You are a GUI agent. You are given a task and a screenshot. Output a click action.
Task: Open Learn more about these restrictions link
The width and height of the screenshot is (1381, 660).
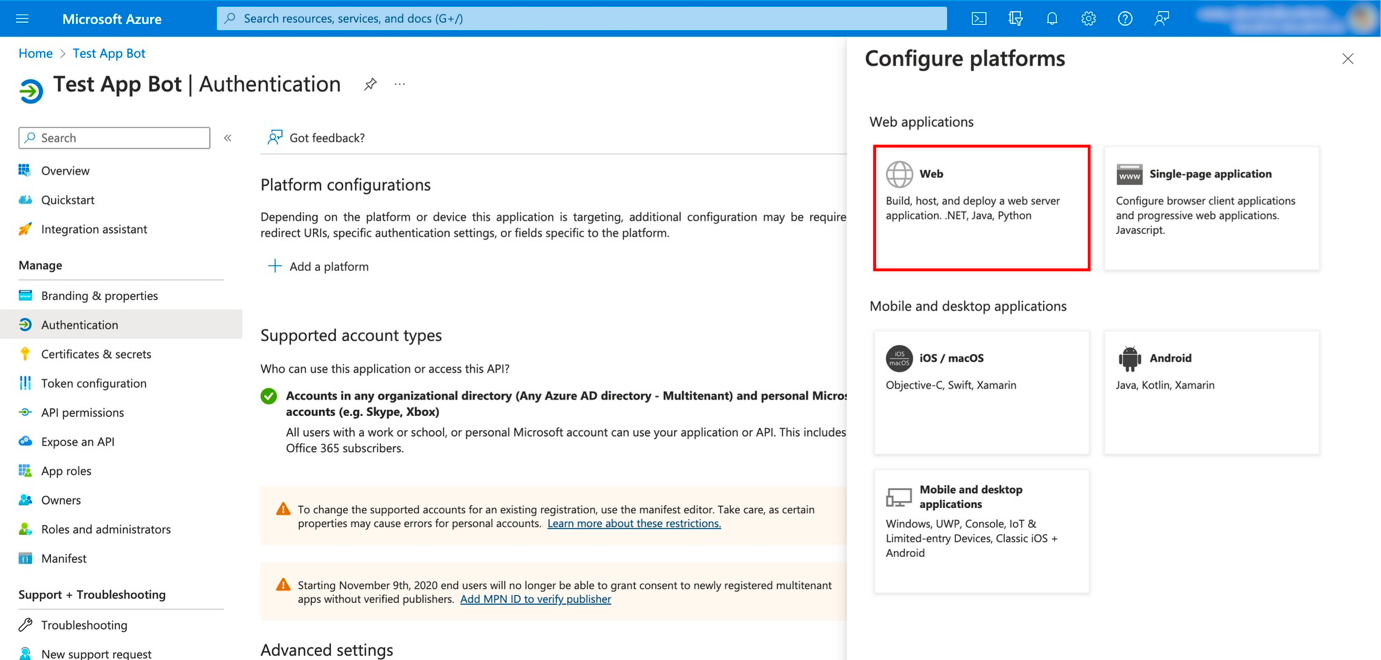634,523
